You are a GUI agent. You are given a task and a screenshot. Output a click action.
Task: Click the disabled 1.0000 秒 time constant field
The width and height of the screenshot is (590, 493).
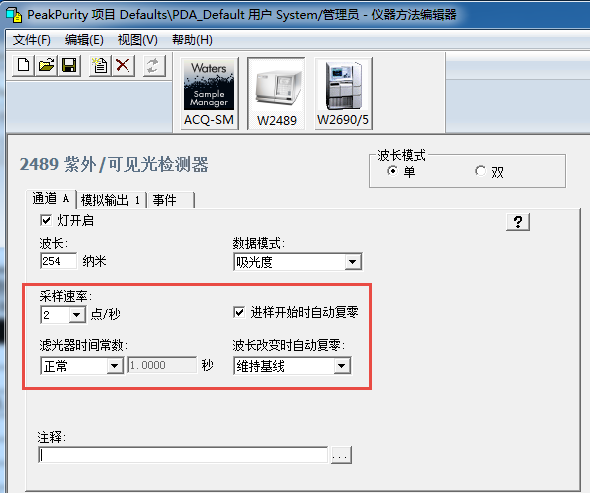tap(162, 365)
